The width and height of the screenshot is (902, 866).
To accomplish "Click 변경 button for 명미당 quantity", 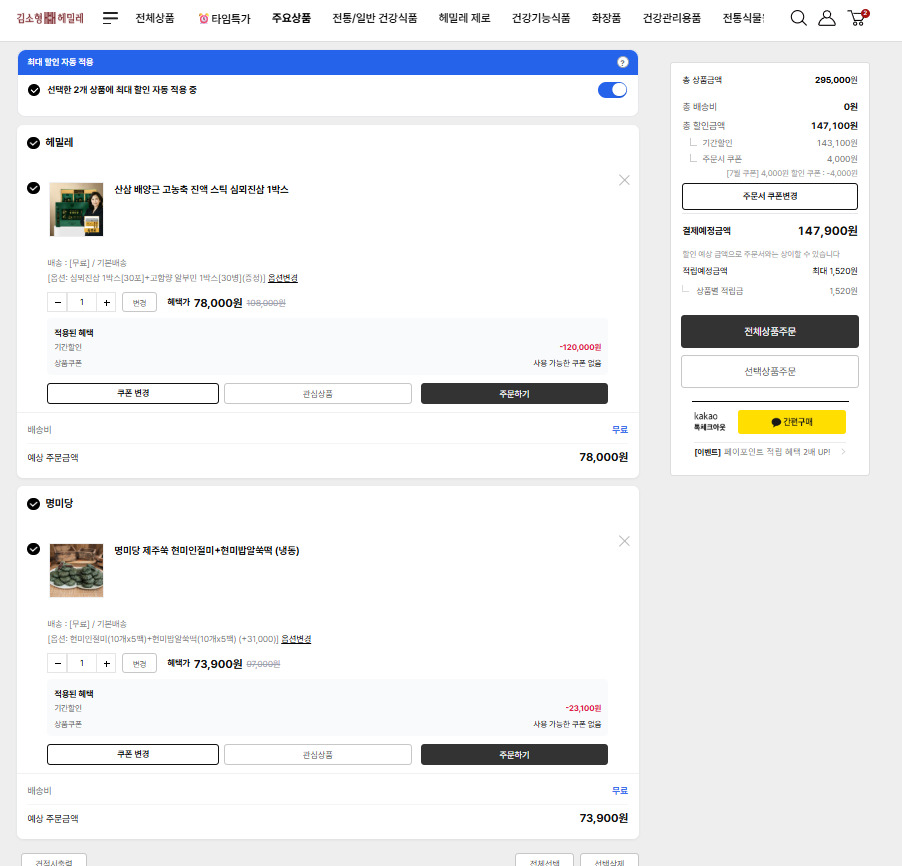I will (139, 663).
